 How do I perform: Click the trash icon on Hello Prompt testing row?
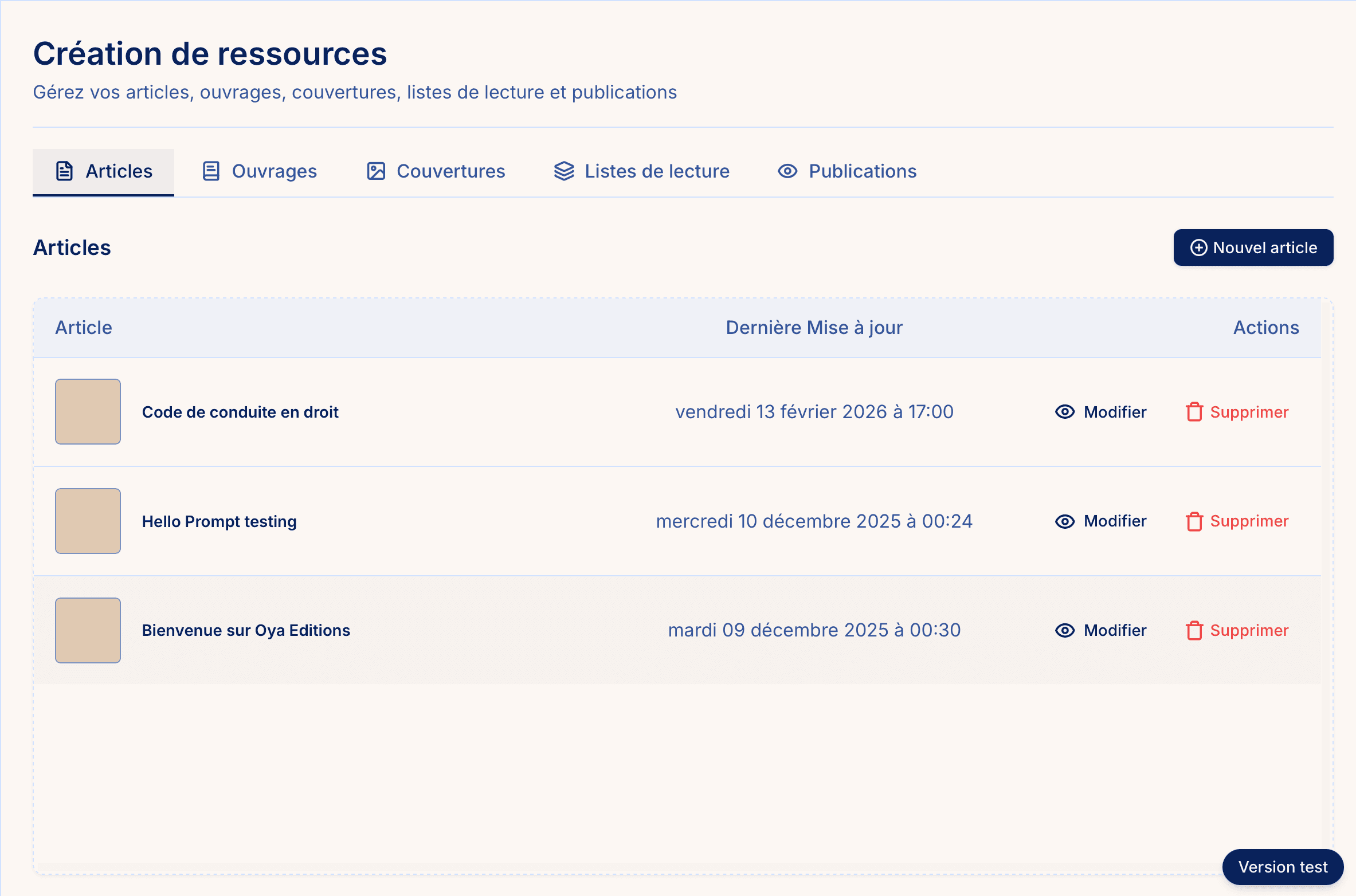pos(1195,521)
